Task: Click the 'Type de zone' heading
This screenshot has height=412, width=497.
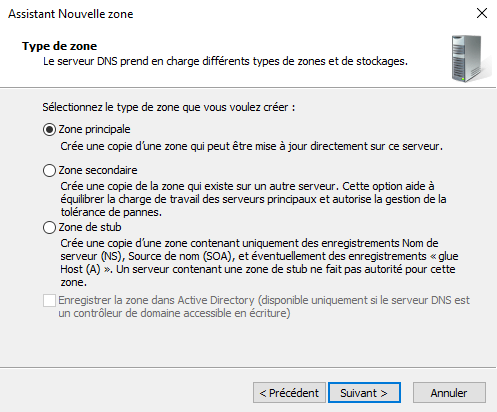Action: coord(60,46)
